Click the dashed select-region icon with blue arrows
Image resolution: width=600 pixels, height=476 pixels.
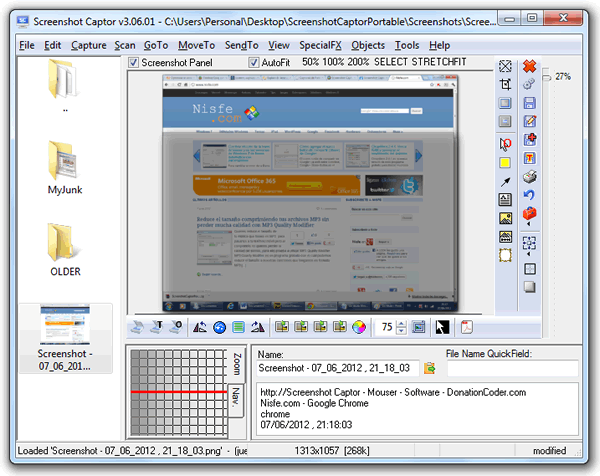coord(530,243)
